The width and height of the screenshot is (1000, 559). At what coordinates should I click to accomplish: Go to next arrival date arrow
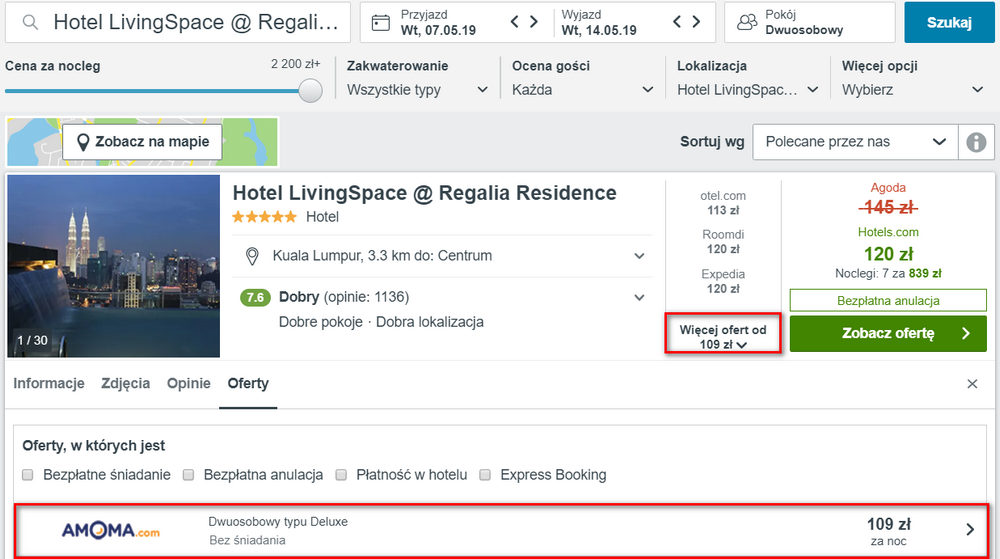(534, 22)
